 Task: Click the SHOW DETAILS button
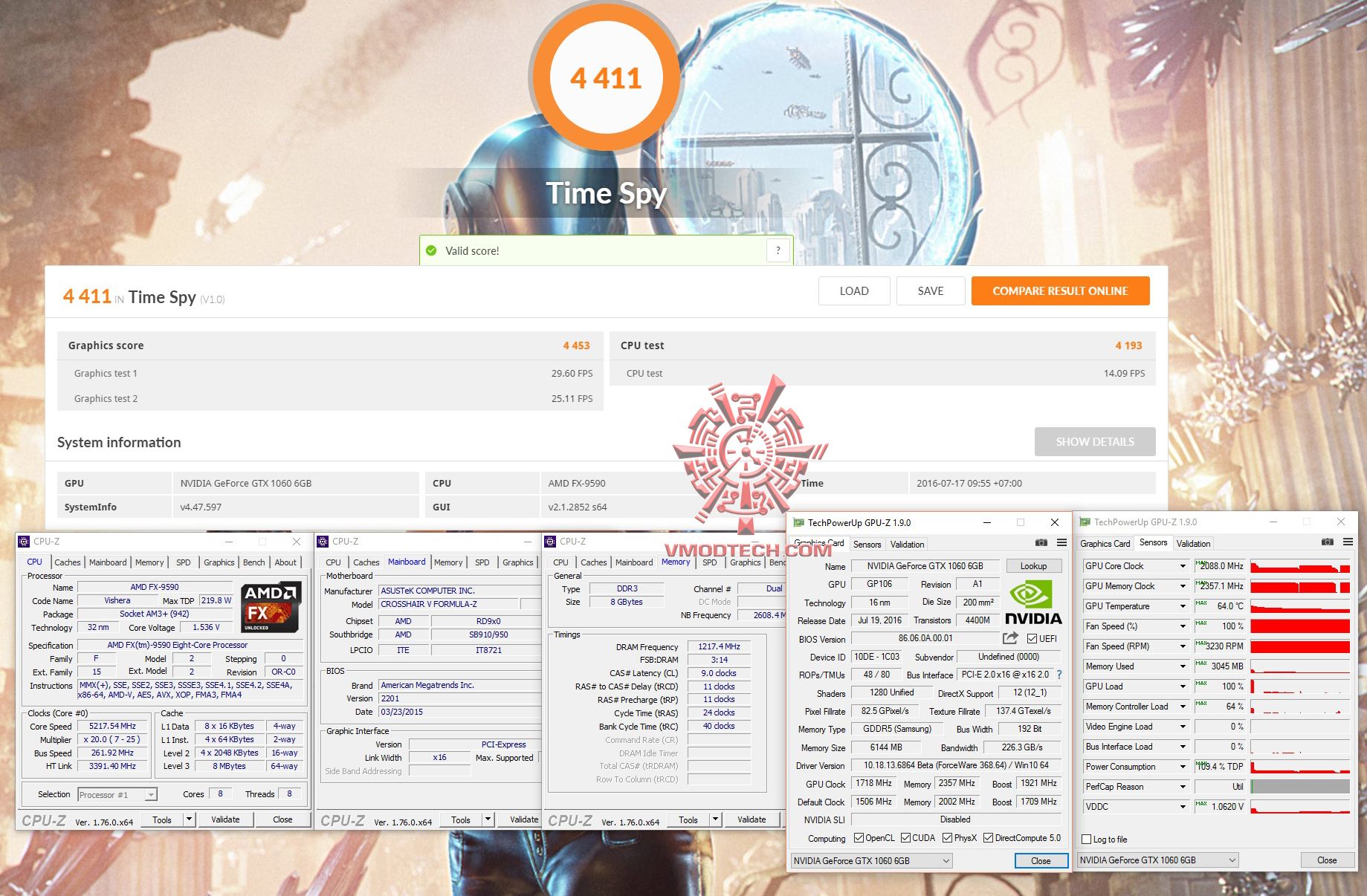click(x=1095, y=442)
